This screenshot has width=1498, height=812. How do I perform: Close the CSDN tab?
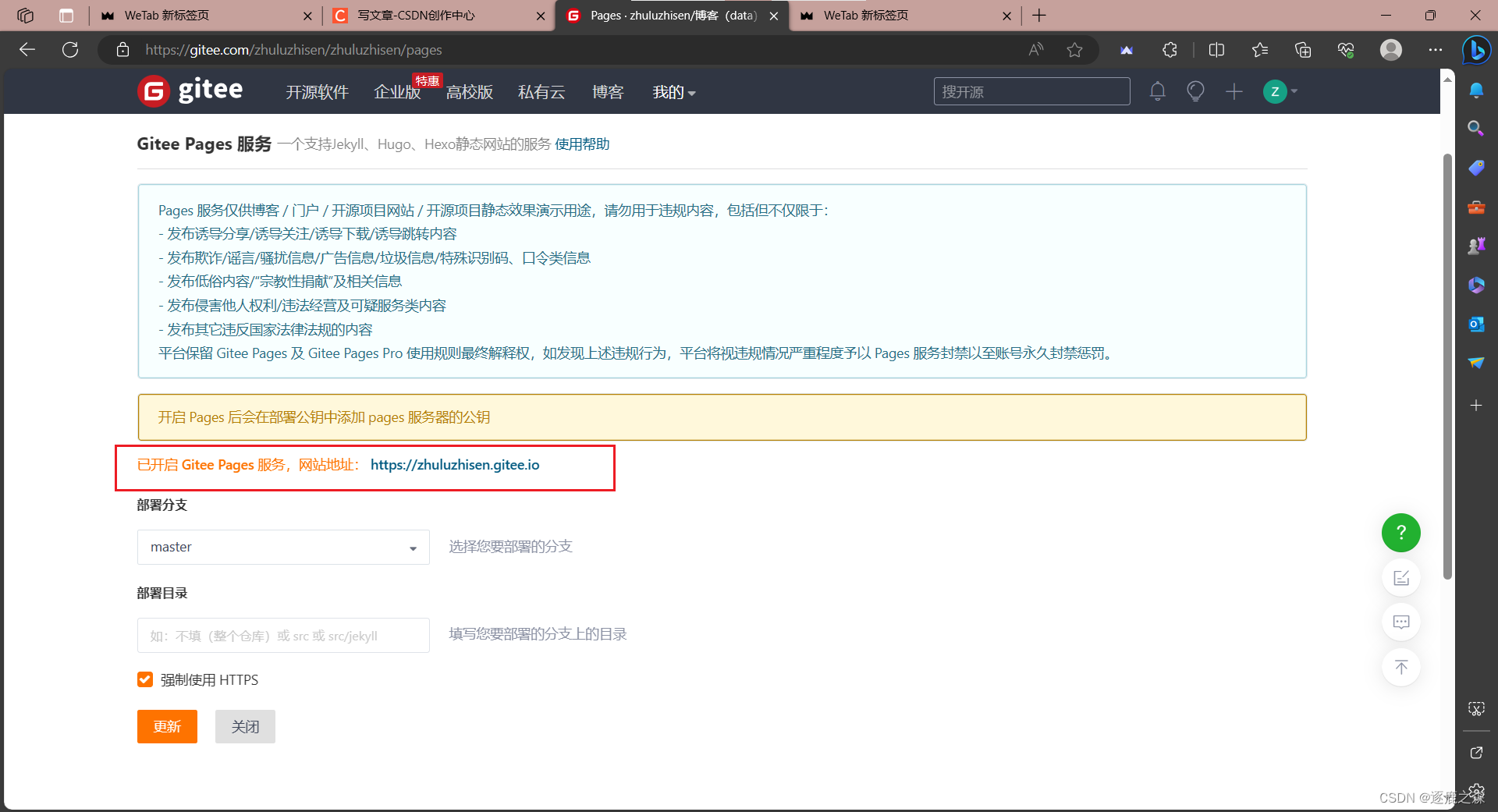tap(540, 16)
